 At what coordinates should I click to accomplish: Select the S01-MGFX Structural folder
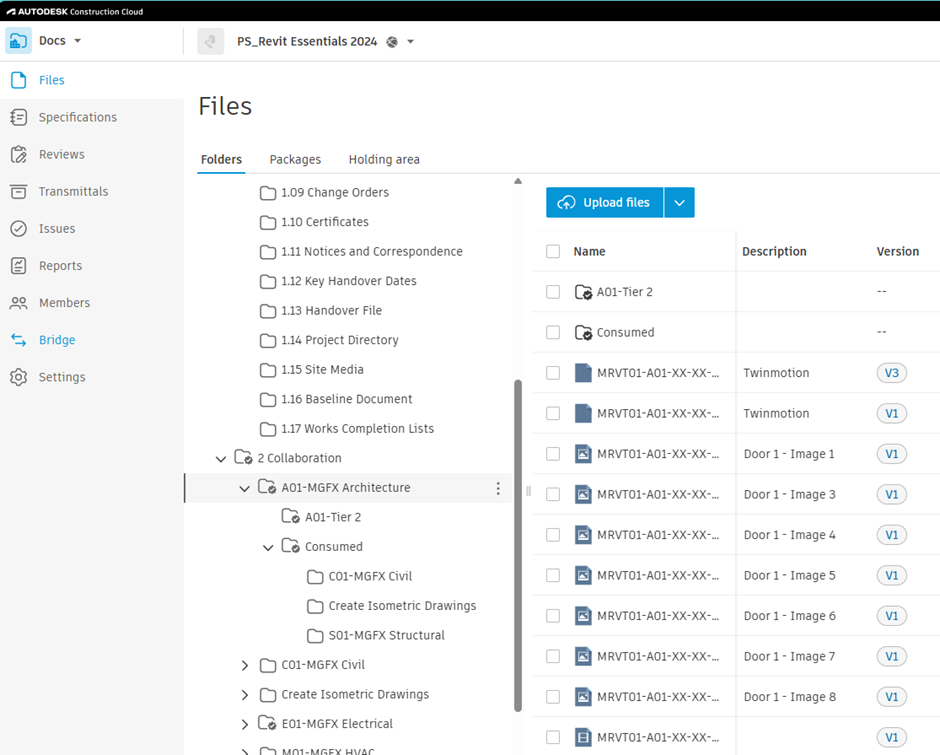[x=386, y=635]
